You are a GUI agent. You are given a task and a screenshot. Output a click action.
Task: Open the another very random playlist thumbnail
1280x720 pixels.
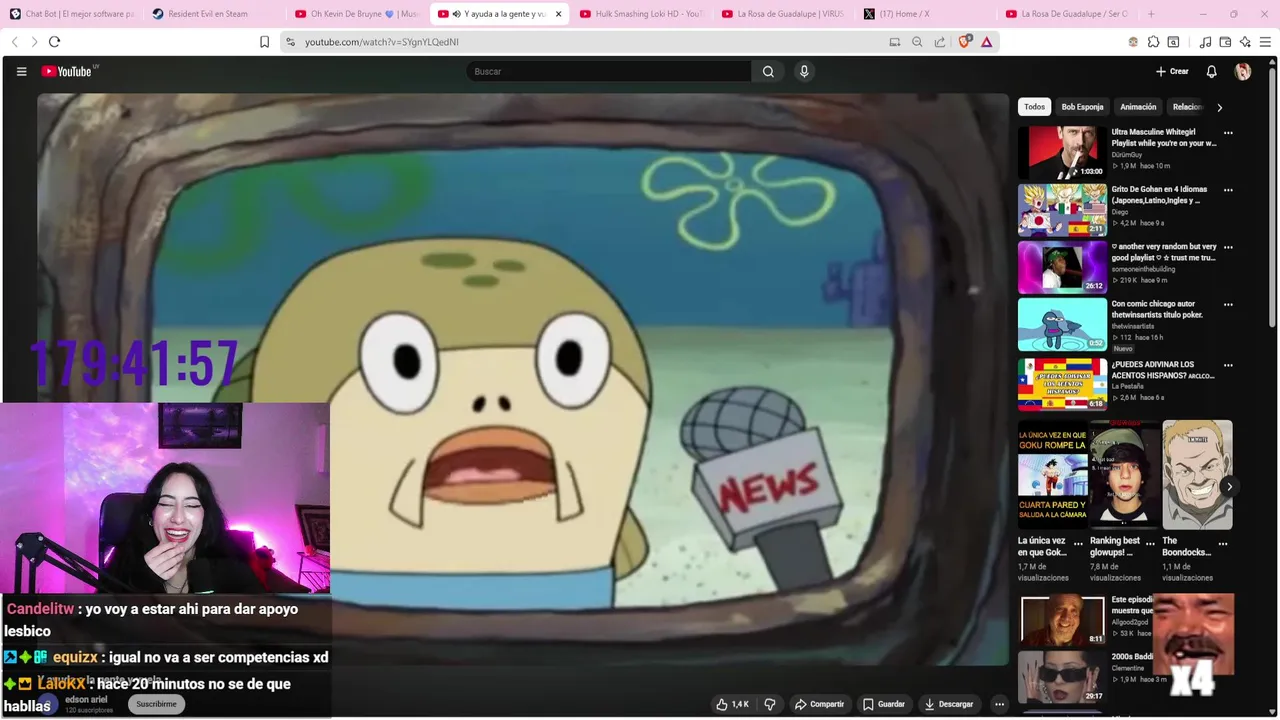click(x=1062, y=267)
